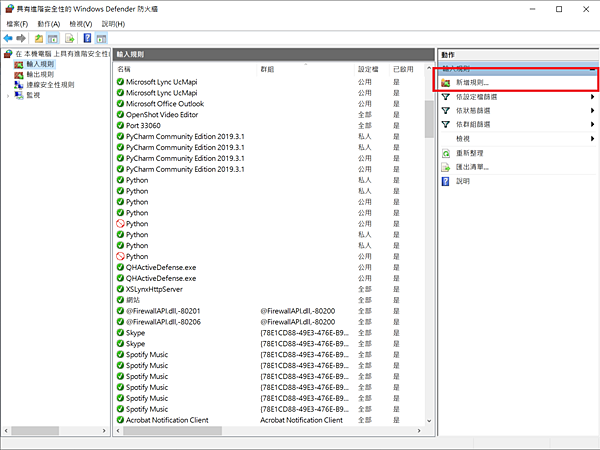
Task: Click the green refresh icon beside 重新整理
Action: point(446,153)
